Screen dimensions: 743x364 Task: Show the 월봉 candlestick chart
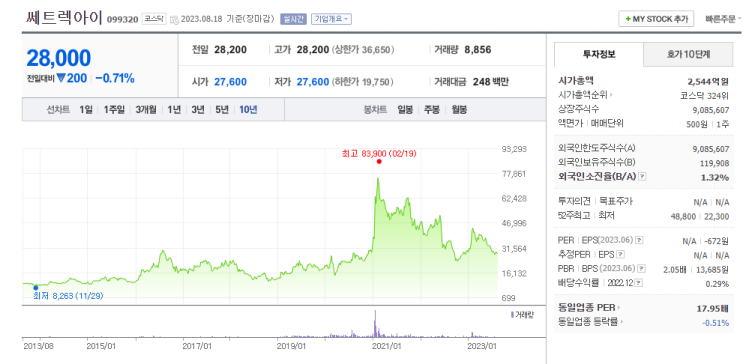tap(459, 109)
